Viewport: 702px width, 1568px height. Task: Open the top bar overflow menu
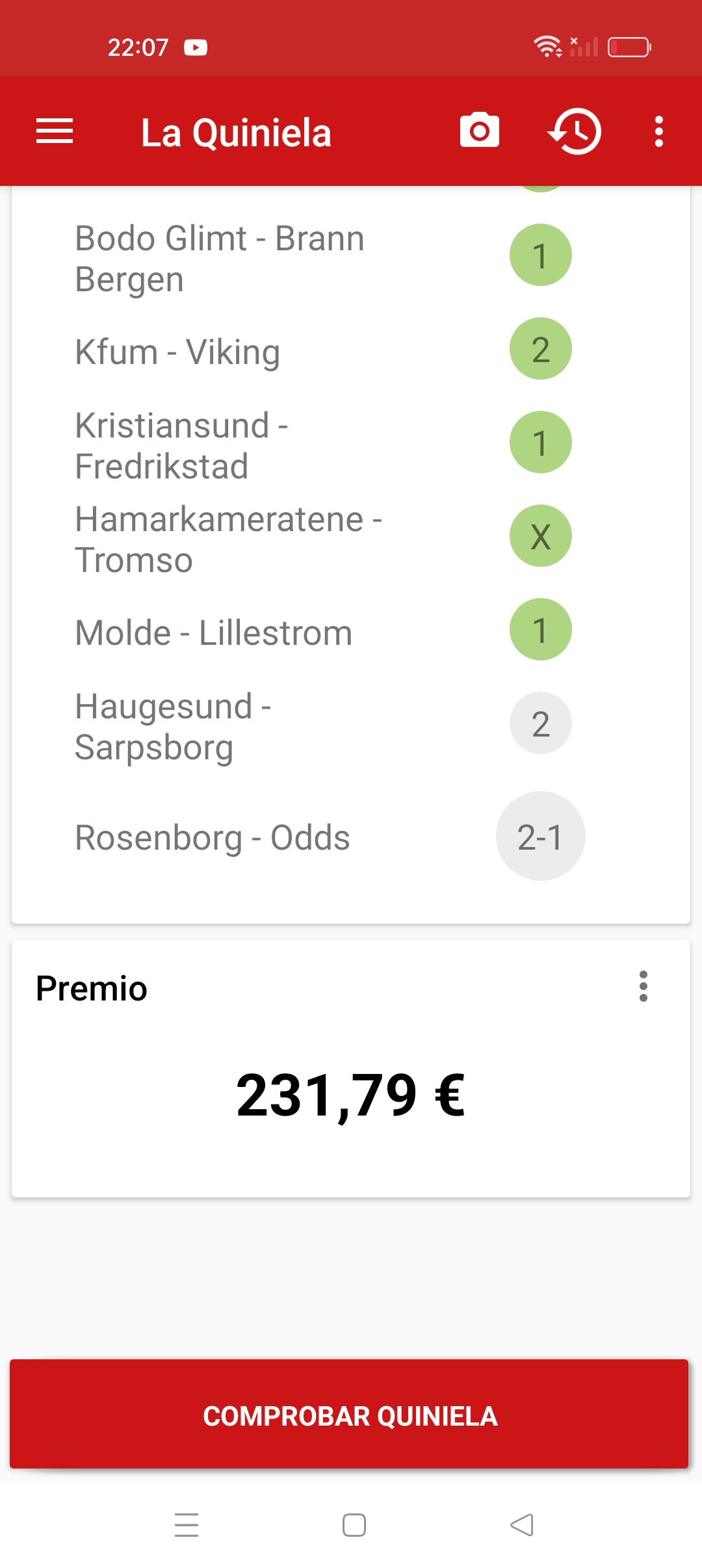pos(659,131)
